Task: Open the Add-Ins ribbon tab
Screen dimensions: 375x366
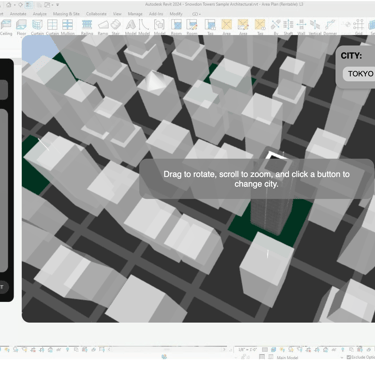Action: tap(156, 14)
